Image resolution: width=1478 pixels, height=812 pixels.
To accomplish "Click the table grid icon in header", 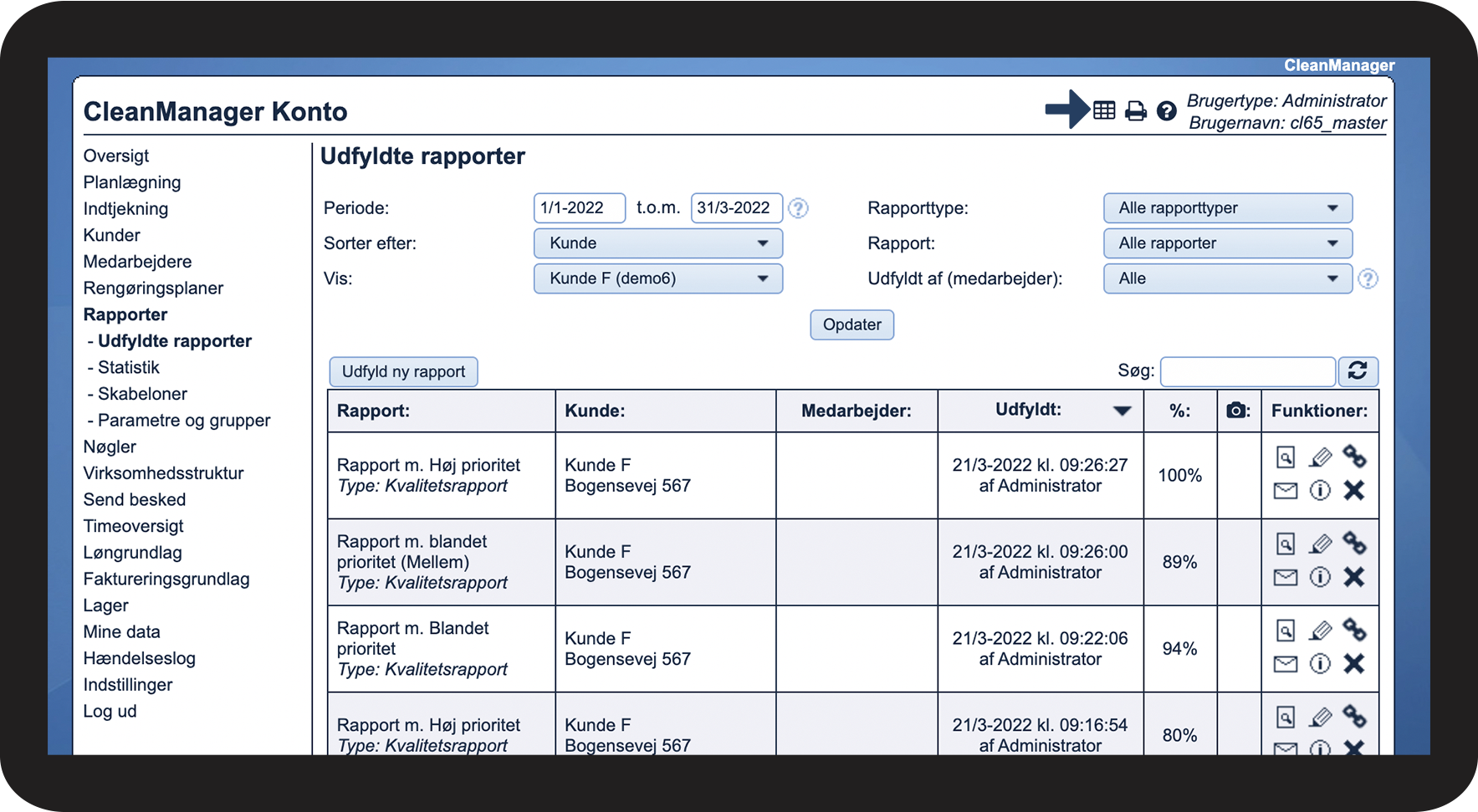I will (x=1104, y=110).
